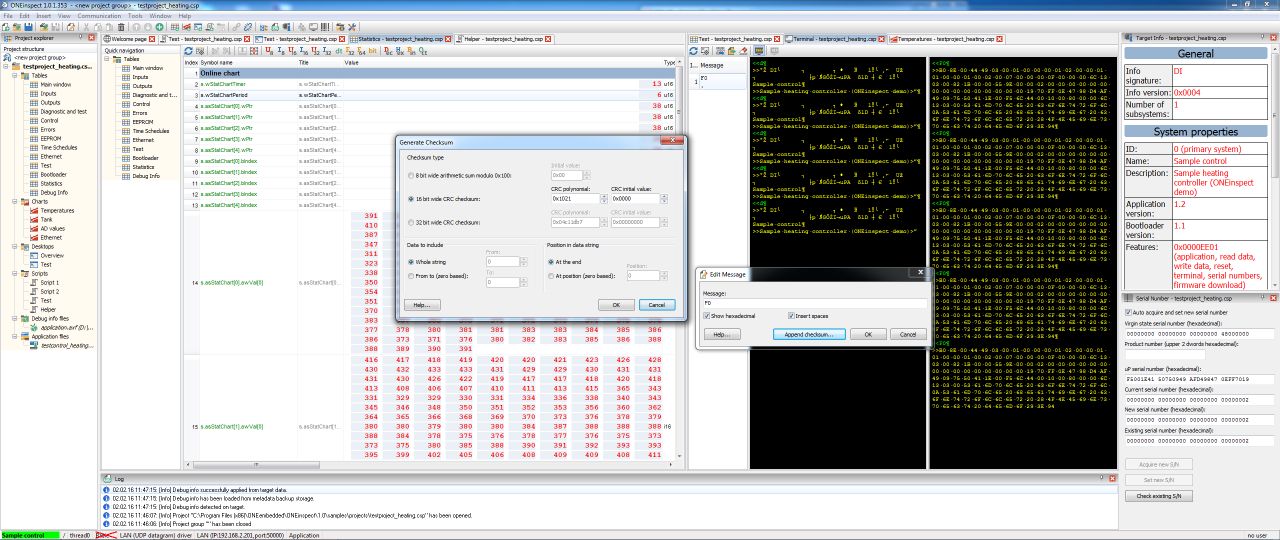
Task: Toggle the Show hexadecimal checkbox
Action: click(707, 315)
